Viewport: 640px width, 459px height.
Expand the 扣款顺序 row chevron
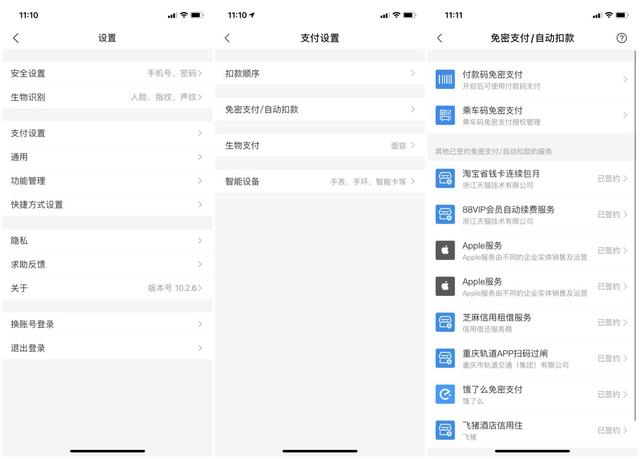coord(412,73)
